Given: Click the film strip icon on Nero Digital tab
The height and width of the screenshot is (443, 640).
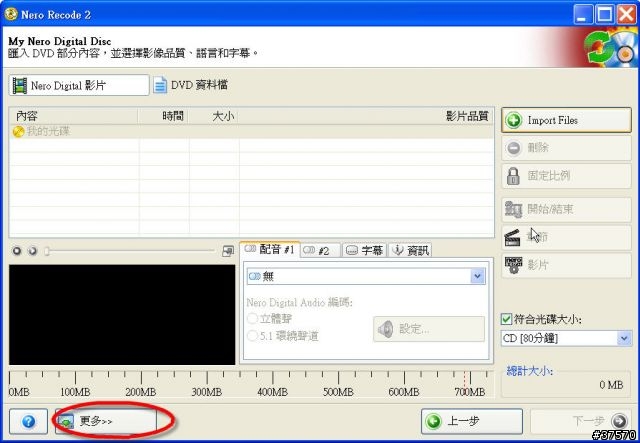Looking at the screenshot, I should (20, 86).
